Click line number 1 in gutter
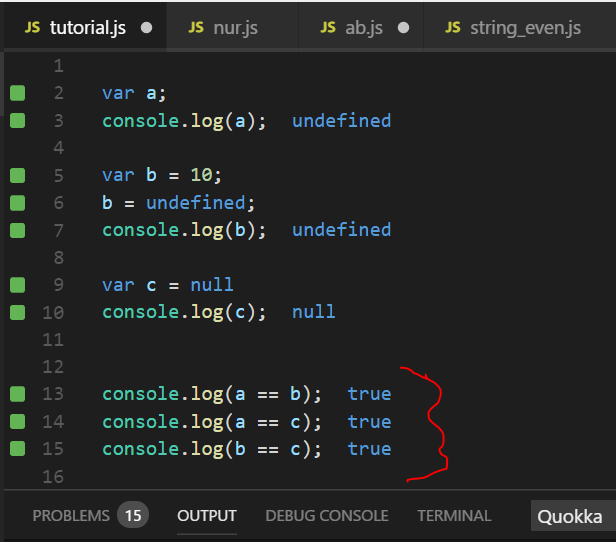Screen dimensions: 616x542 [x=59, y=66]
